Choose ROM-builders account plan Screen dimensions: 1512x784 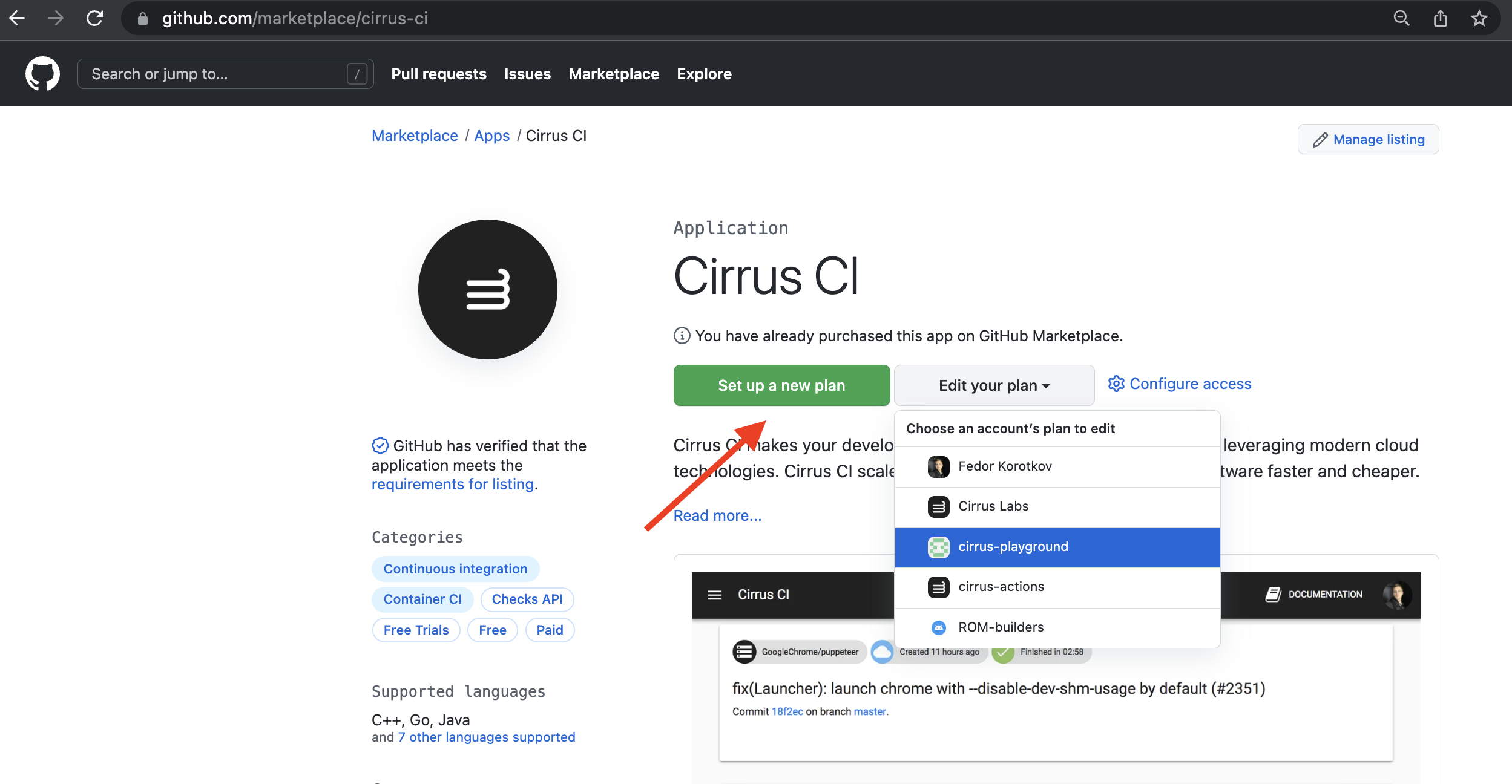(x=1001, y=627)
